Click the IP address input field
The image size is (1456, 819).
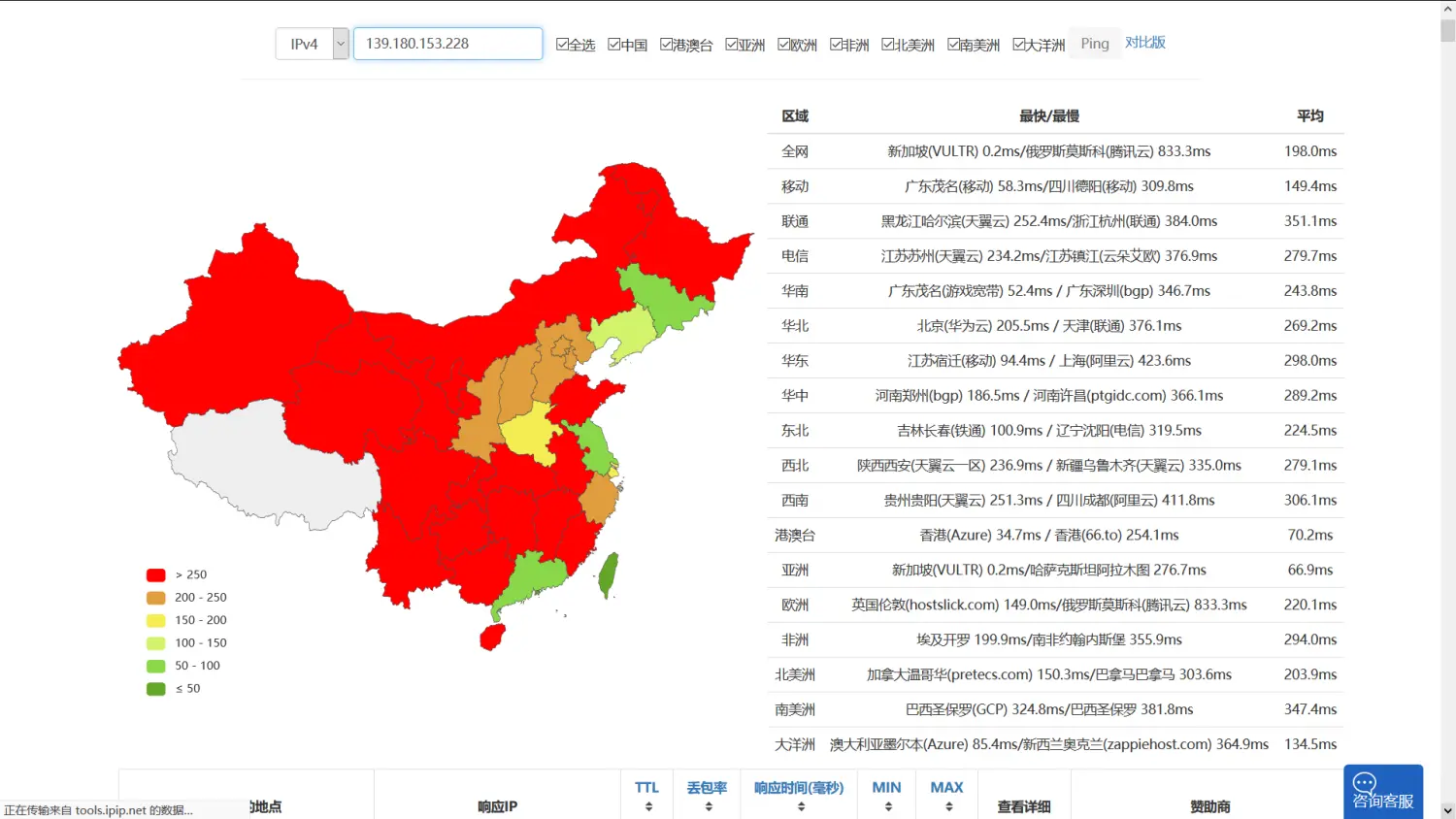(447, 44)
